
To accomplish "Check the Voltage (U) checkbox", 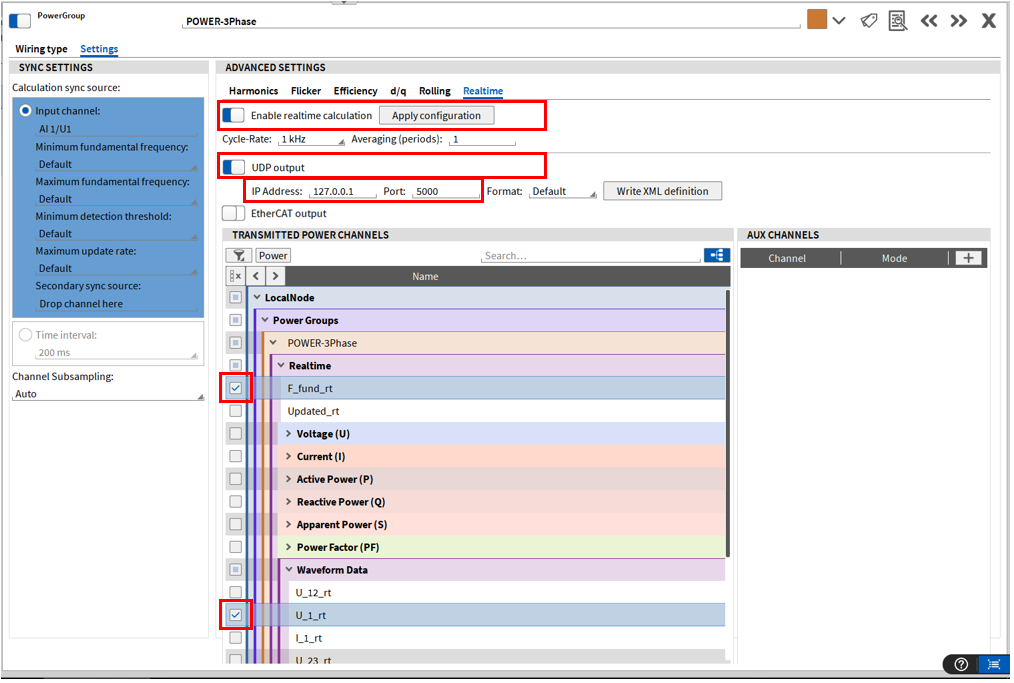I will 235,433.
